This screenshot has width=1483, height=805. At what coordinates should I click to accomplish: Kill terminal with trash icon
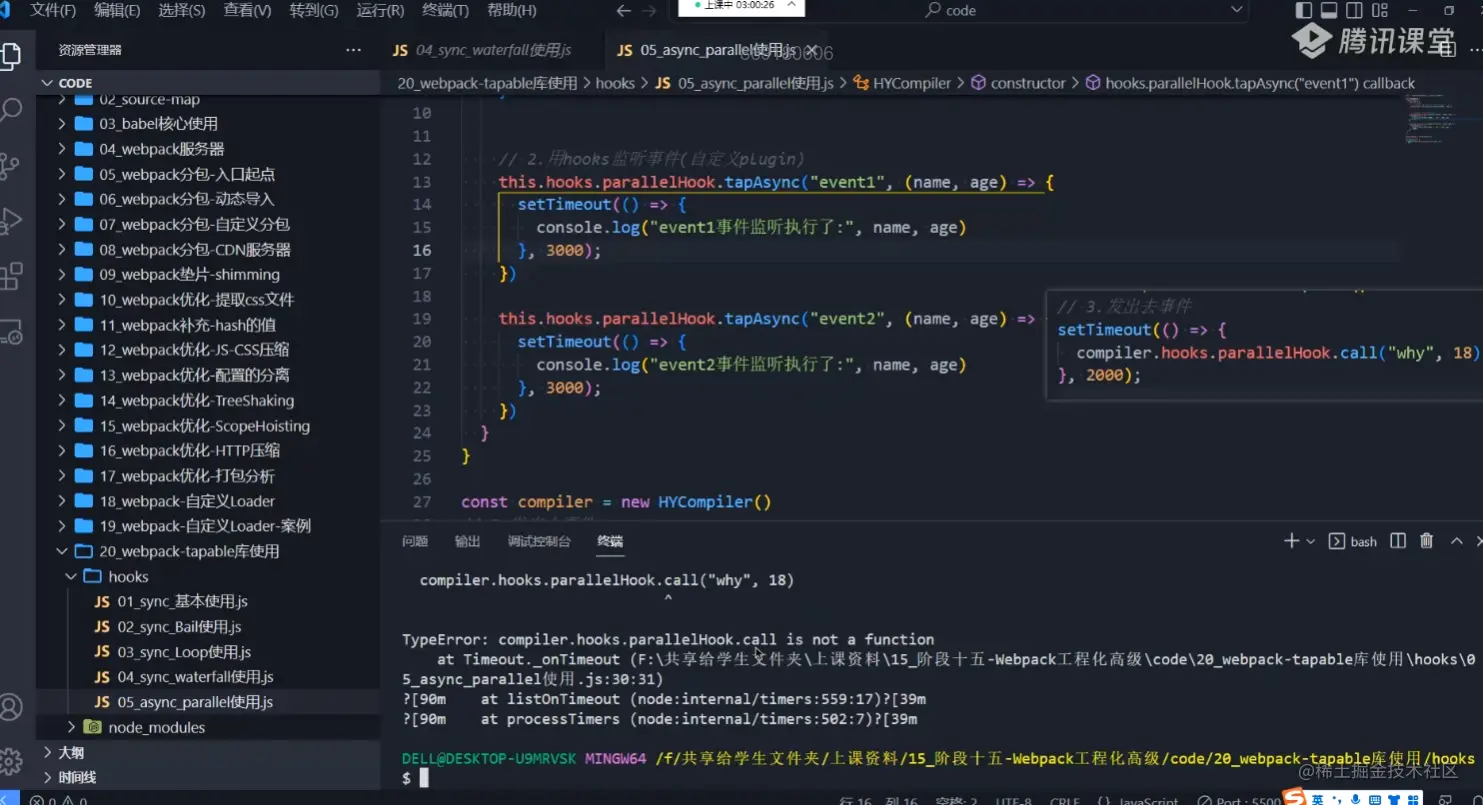pos(1427,541)
